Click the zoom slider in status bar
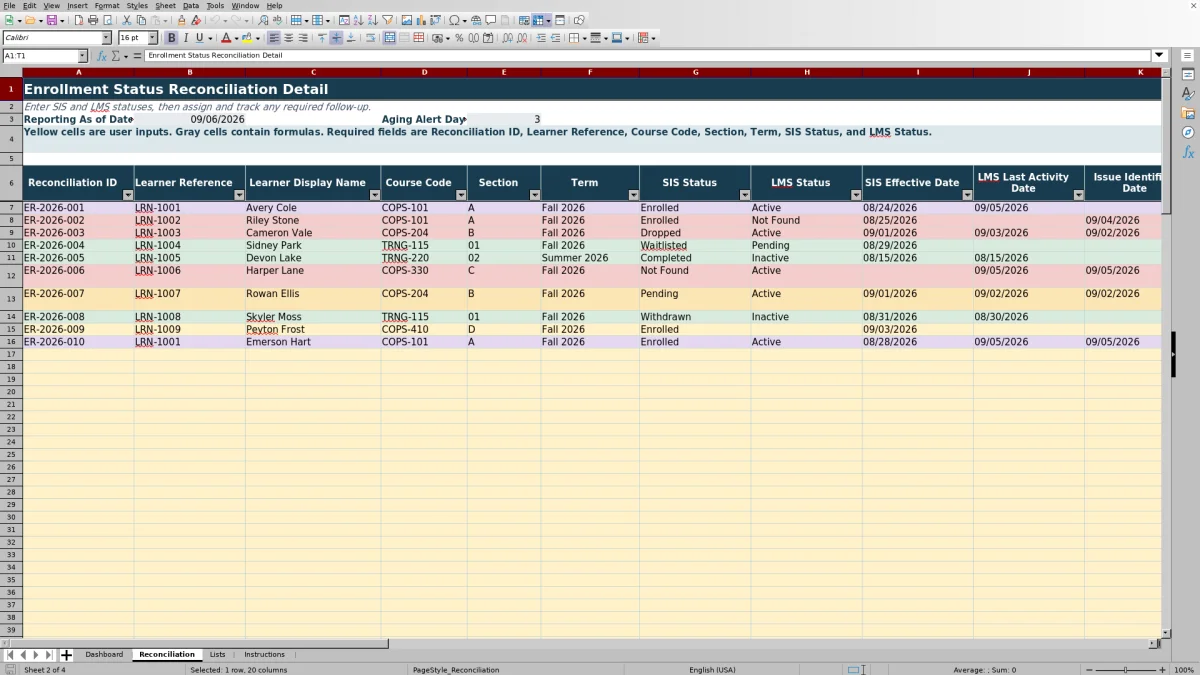Viewport: 1200px width, 675px height. [x=1126, y=670]
